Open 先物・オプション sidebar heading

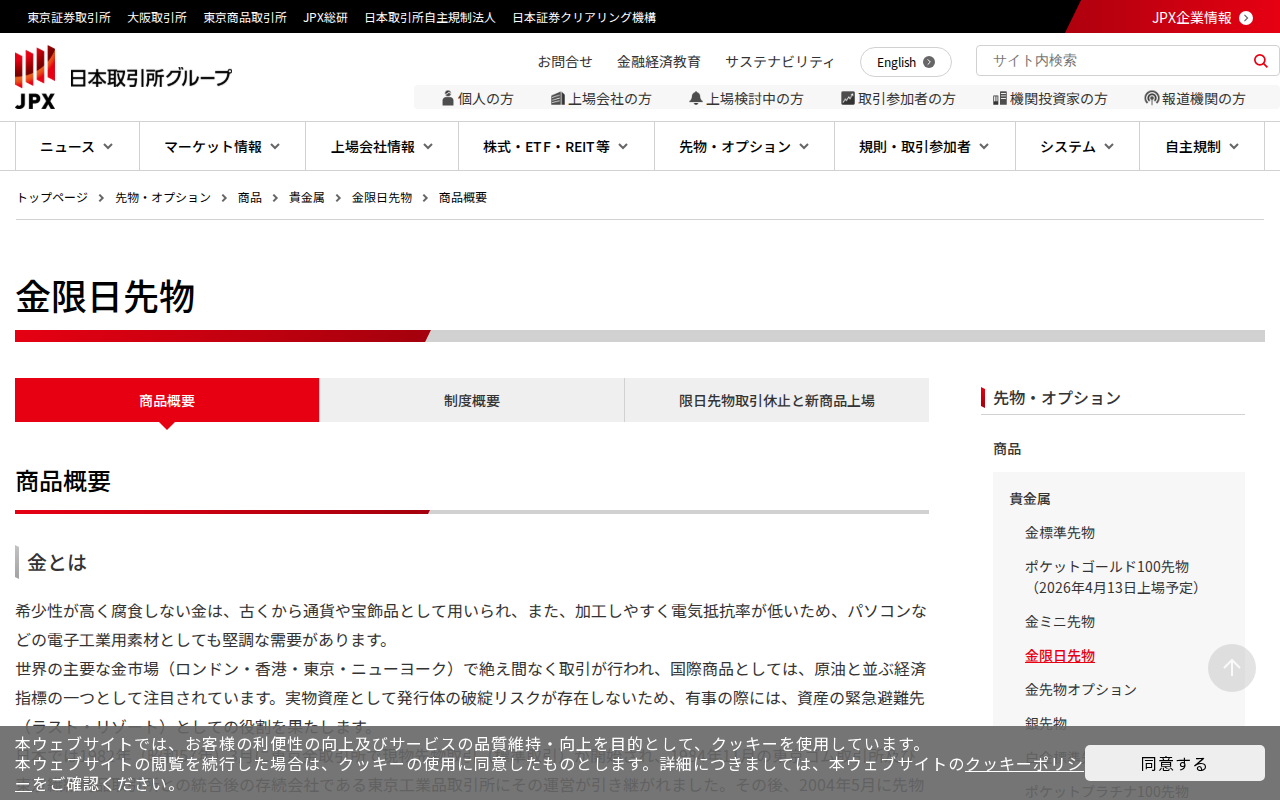coord(1057,398)
